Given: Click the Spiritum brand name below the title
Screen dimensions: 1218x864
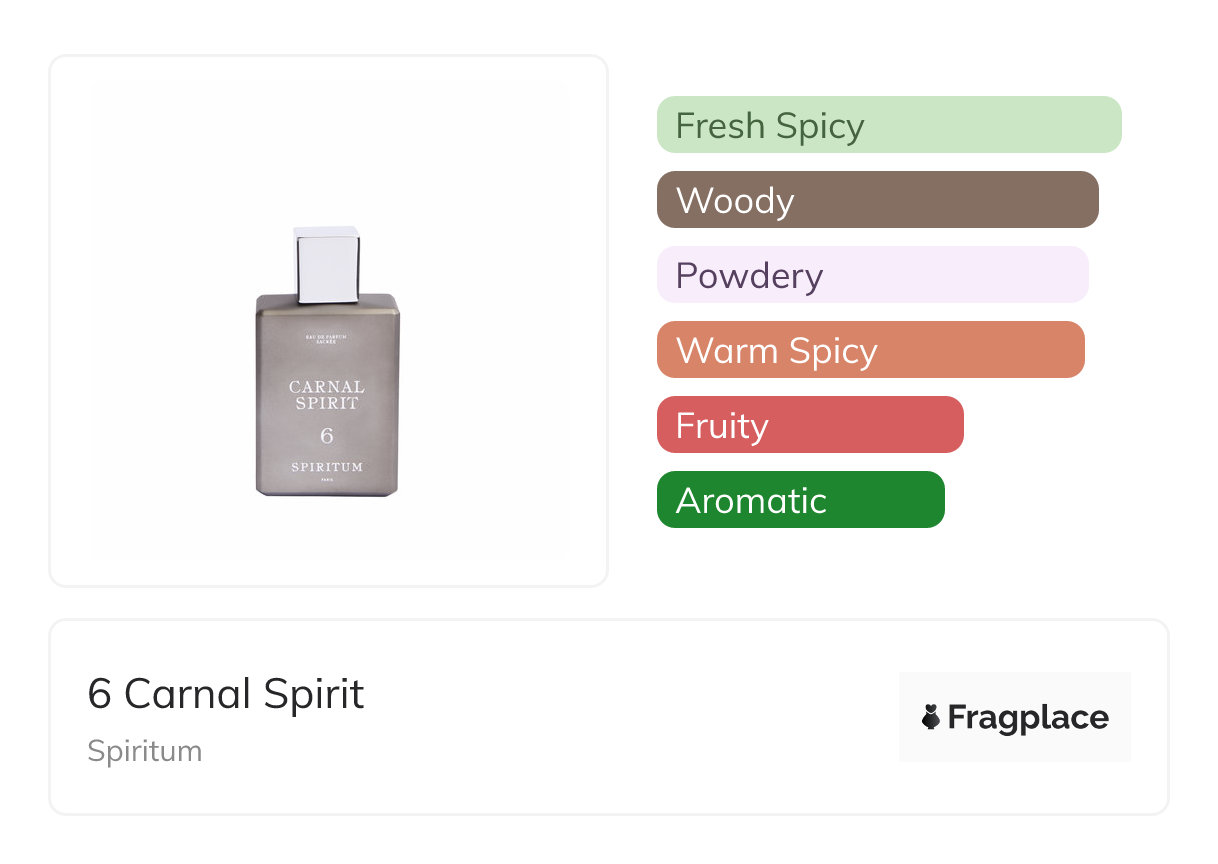Looking at the screenshot, I should coord(145,751).
